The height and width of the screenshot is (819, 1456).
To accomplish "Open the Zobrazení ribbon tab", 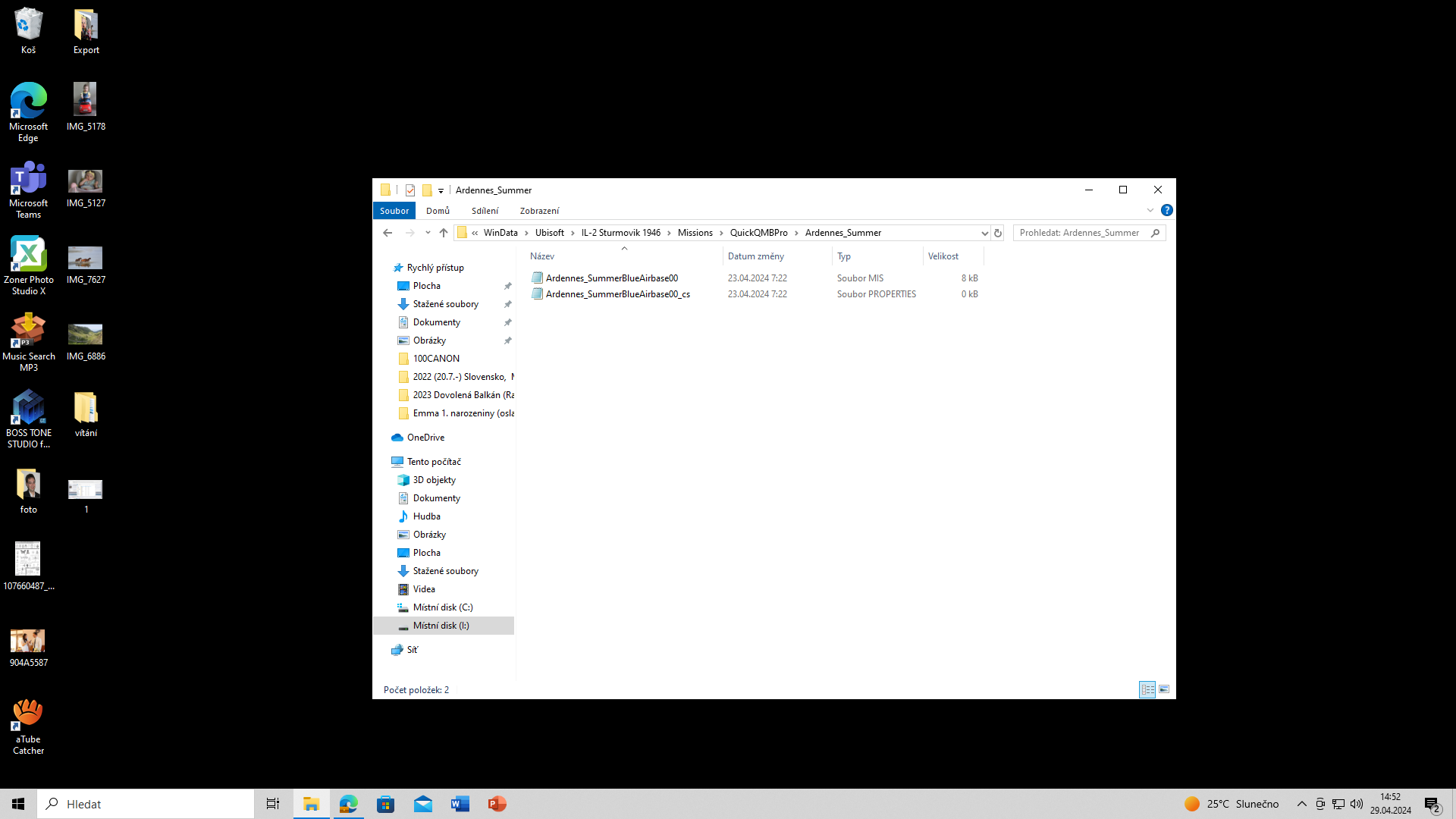I will click(539, 211).
